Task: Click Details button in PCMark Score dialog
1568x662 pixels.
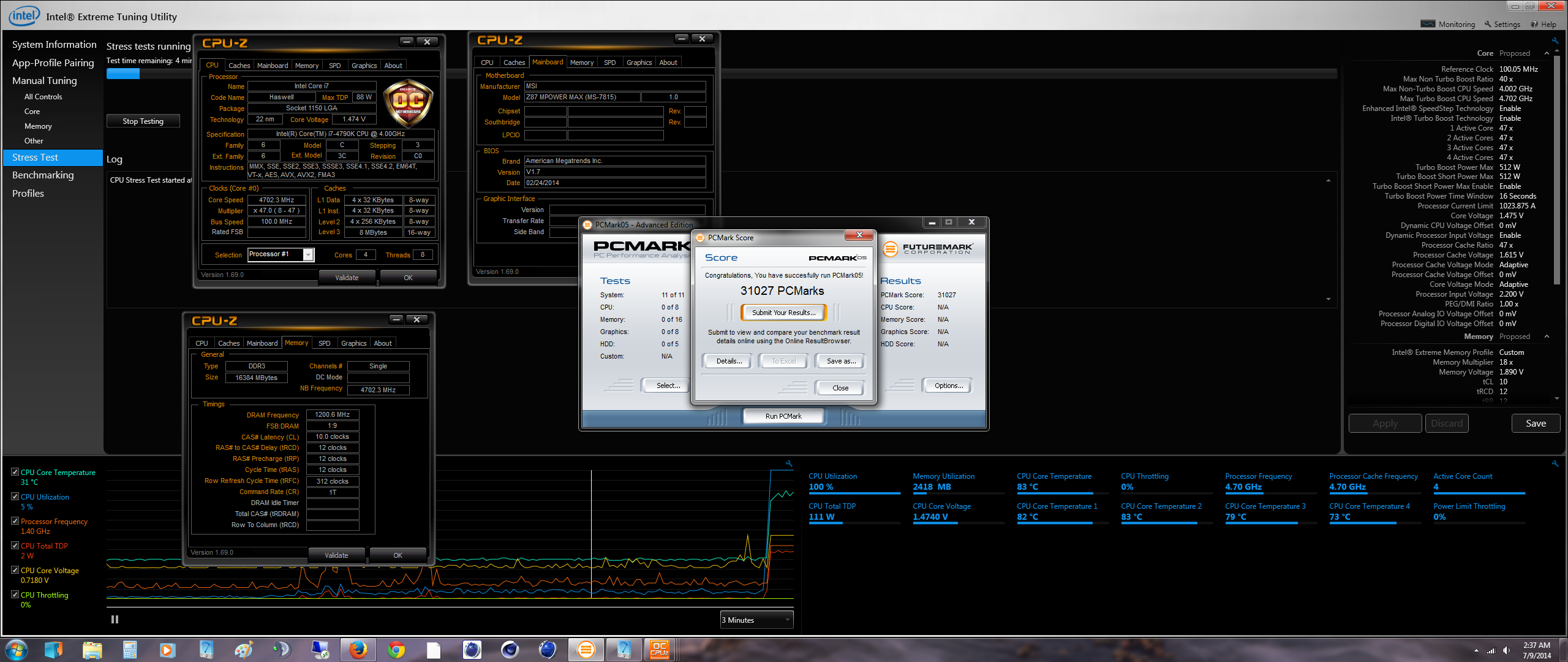Action: [x=729, y=361]
